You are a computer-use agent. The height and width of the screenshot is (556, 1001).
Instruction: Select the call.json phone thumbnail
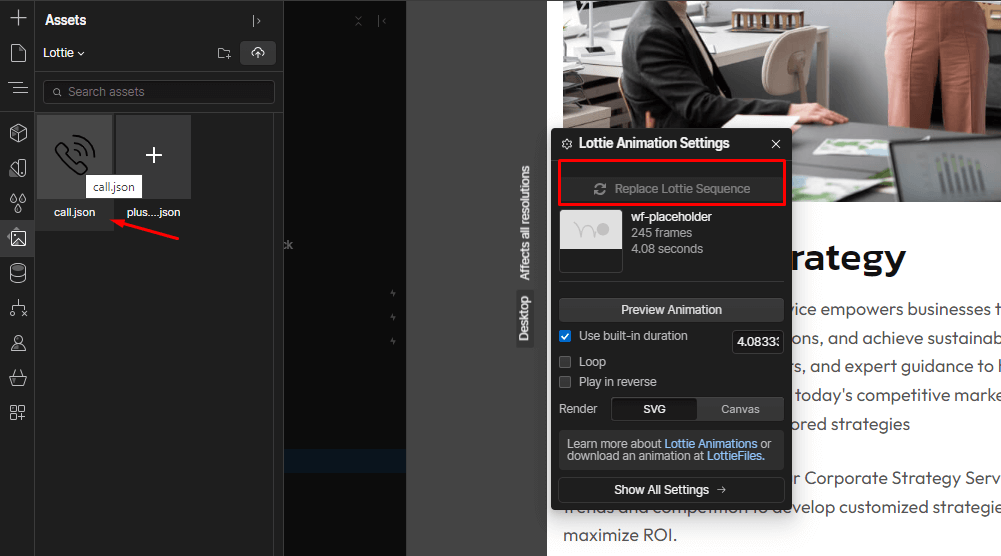coord(75,157)
